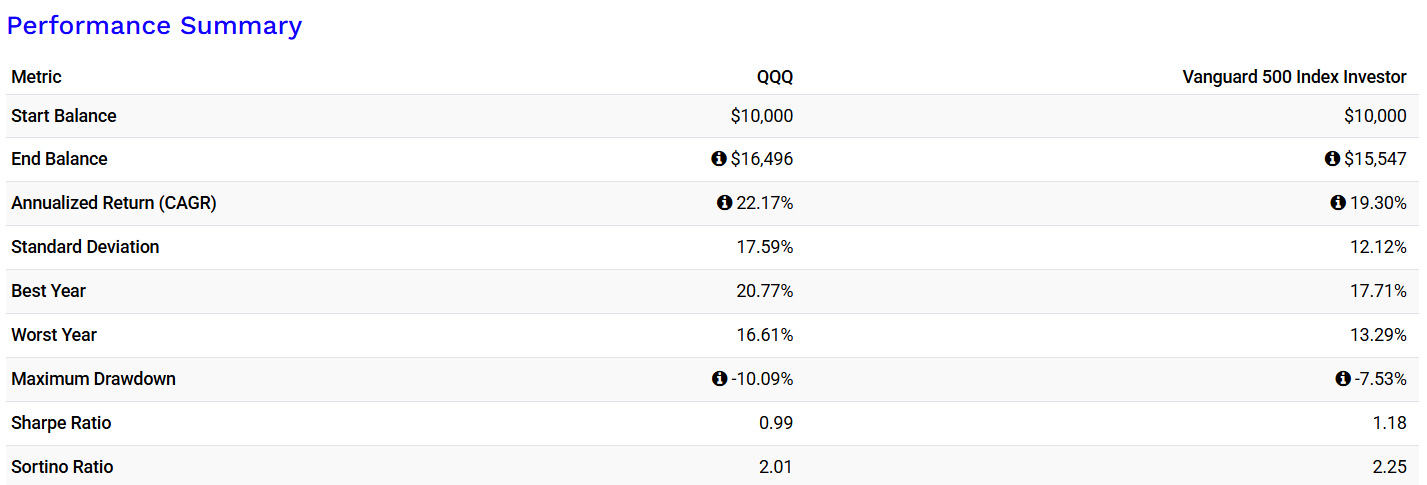Click the Worst Year row label
The width and height of the screenshot is (1427, 485).
54,335
